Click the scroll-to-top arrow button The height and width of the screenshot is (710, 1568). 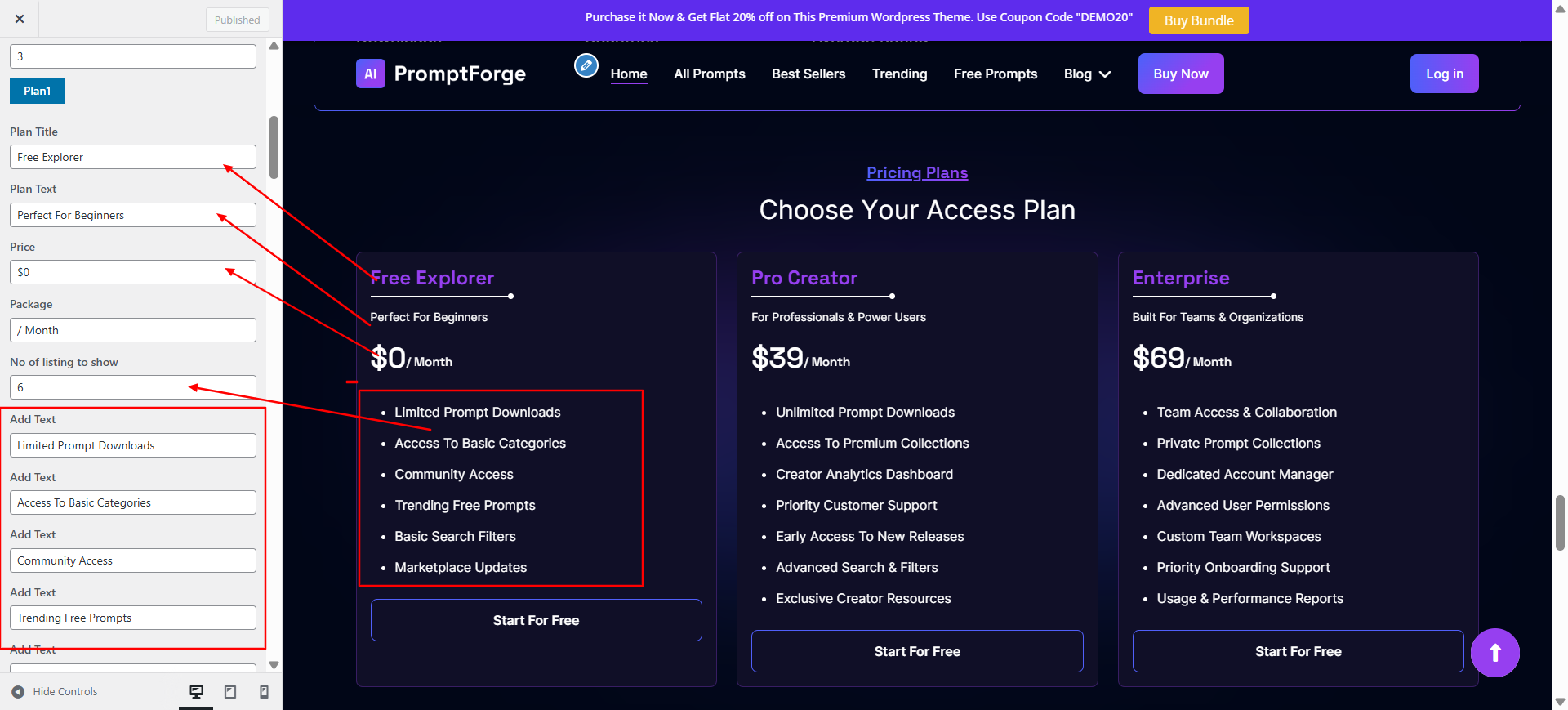1494,653
